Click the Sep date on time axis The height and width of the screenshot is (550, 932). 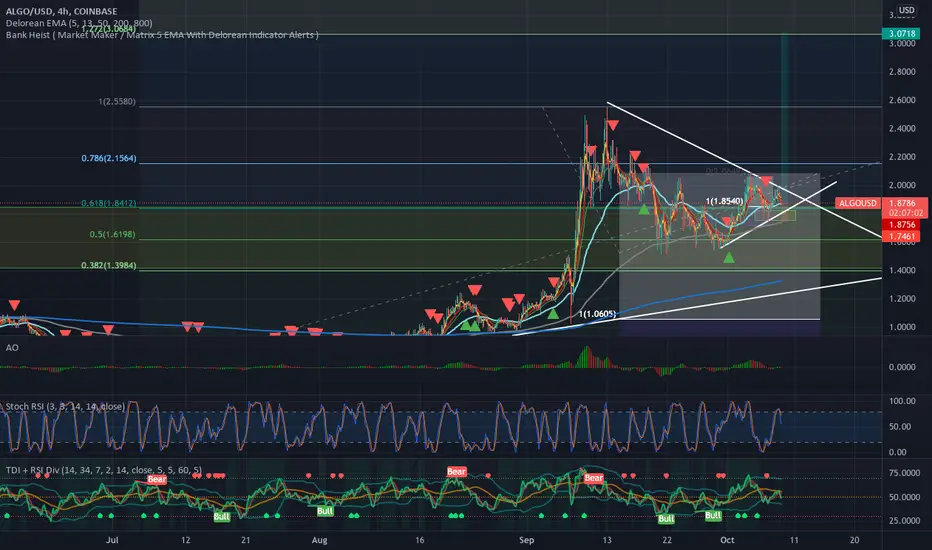click(527, 540)
